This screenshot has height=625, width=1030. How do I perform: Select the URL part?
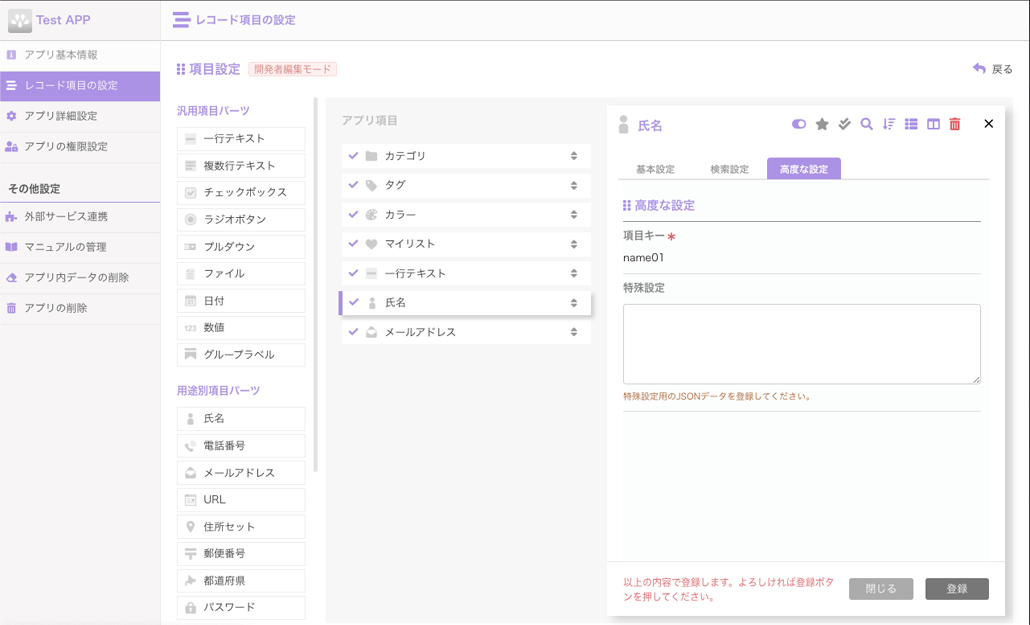point(241,499)
